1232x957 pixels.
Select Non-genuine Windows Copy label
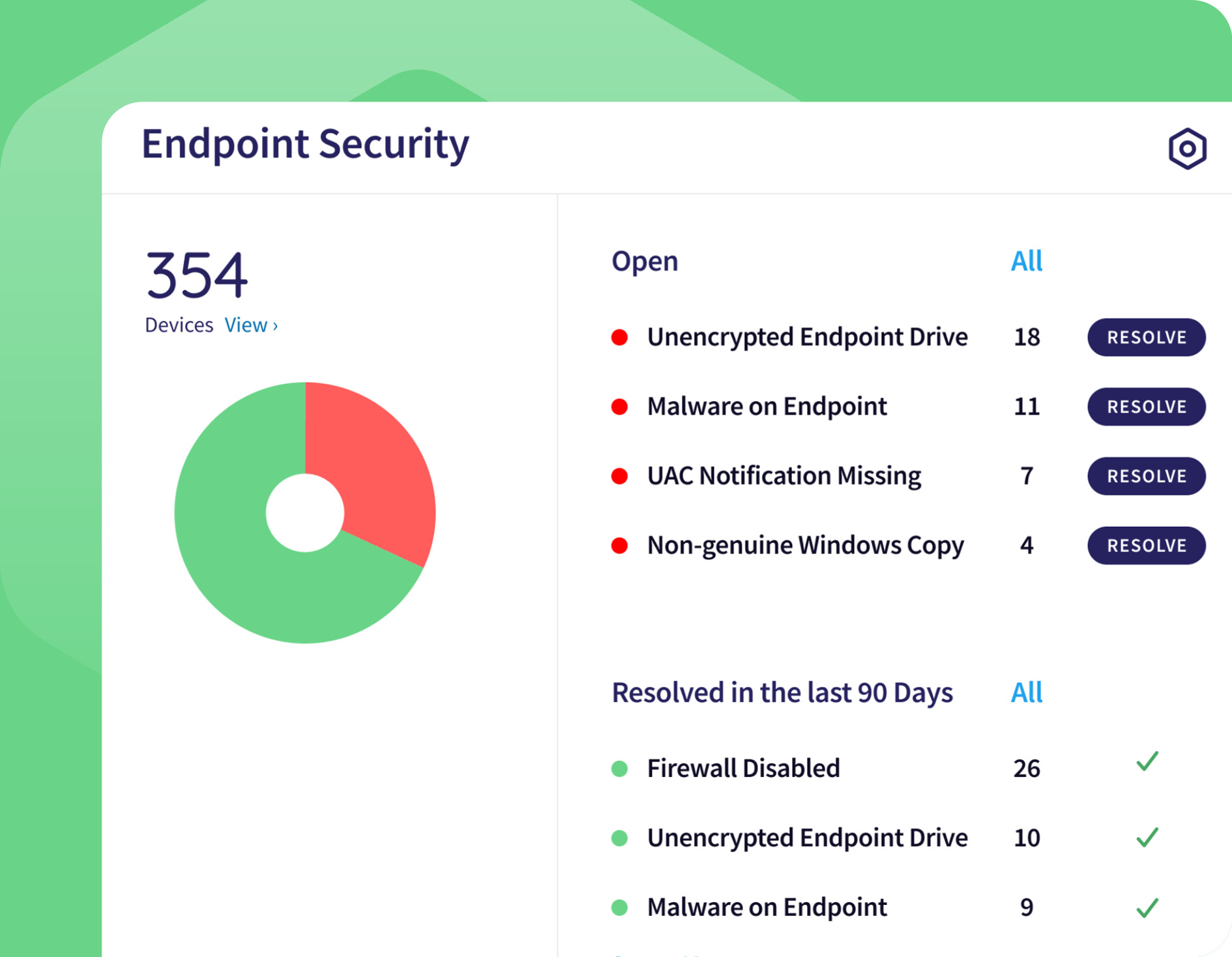(x=805, y=546)
